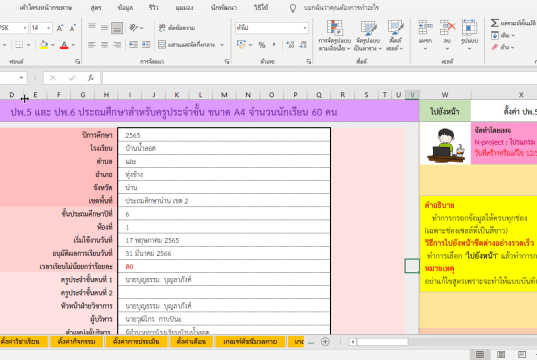Click the decrease decimal icon

[303, 45]
